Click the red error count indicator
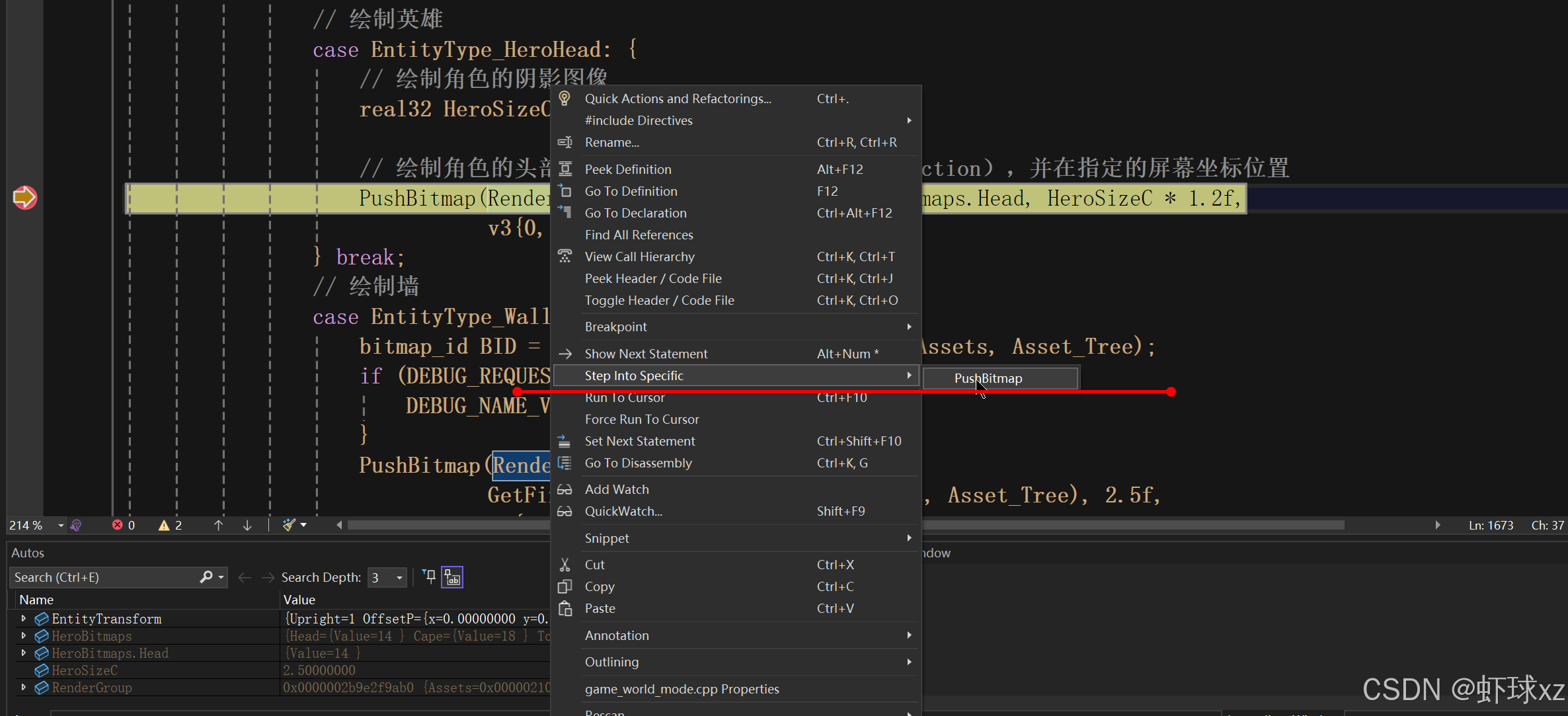The image size is (1568, 716). tap(124, 525)
